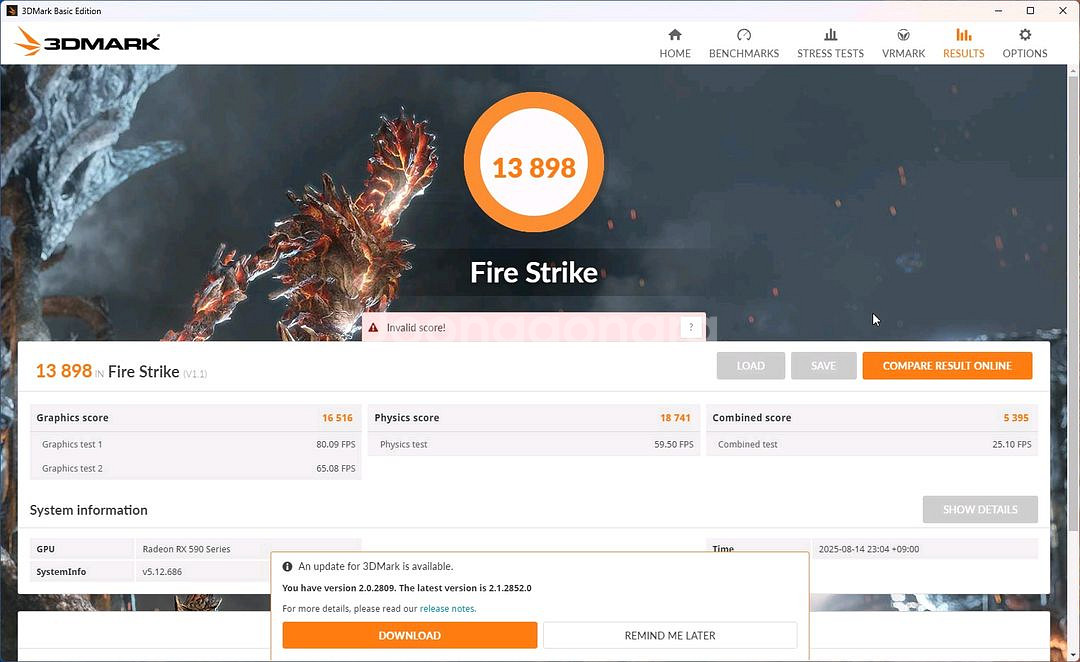Open the release notes link

click(448, 609)
